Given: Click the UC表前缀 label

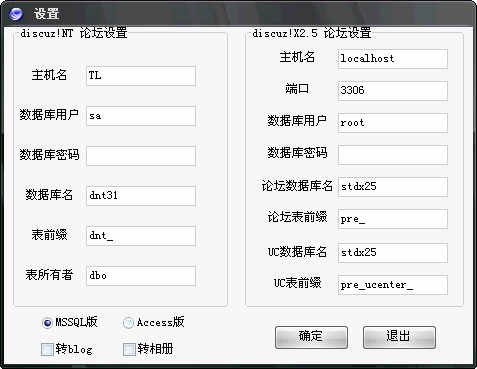Looking at the screenshot, I should tap(297, 283).
